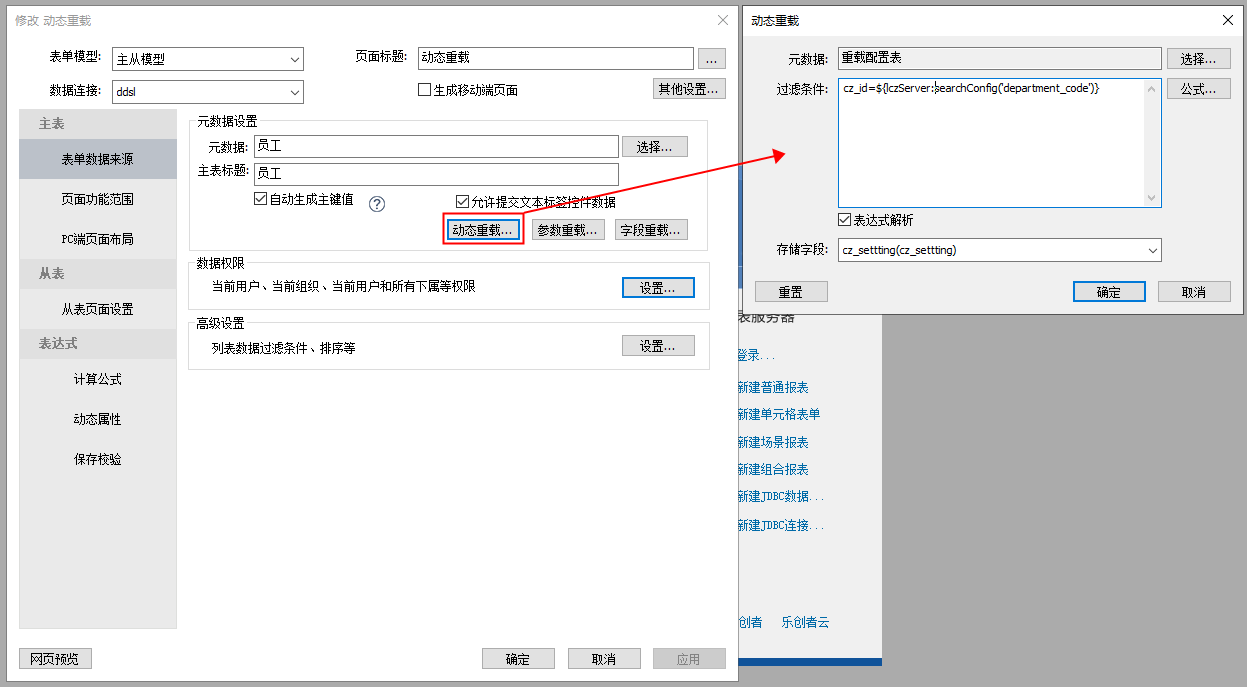Screen dimensions: 1247x687
Task: Click the 主表标题 input field
Action: [436, 173]
